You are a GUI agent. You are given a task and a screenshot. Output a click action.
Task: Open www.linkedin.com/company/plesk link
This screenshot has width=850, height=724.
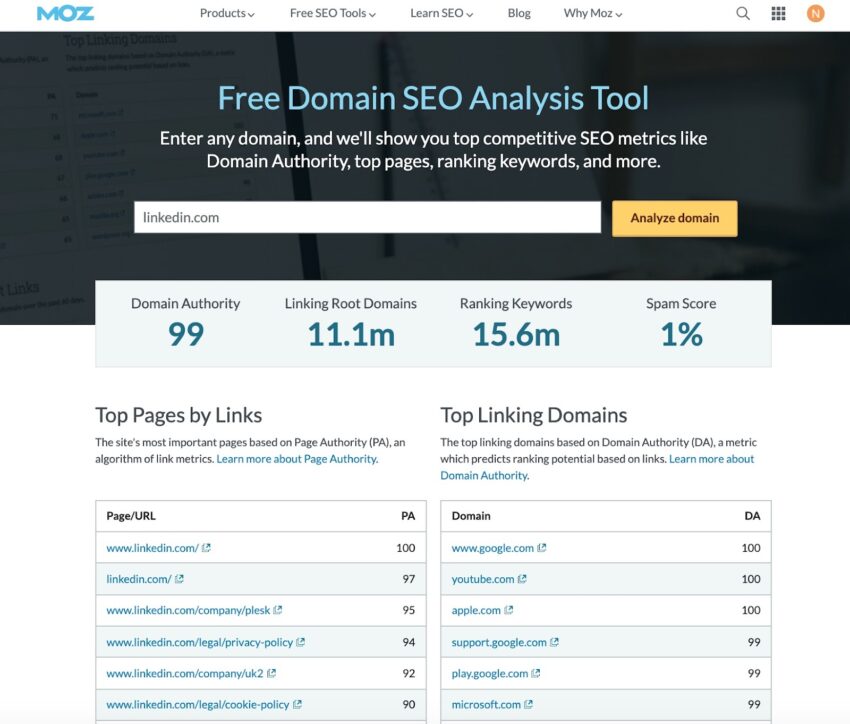coord(188,610)
